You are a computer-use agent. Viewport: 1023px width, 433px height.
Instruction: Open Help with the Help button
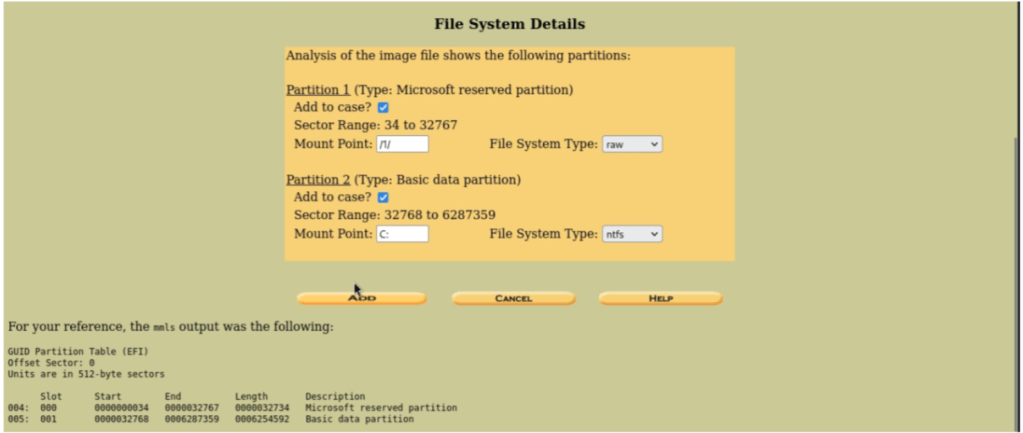pyautogui.click(x=660, y=298)
